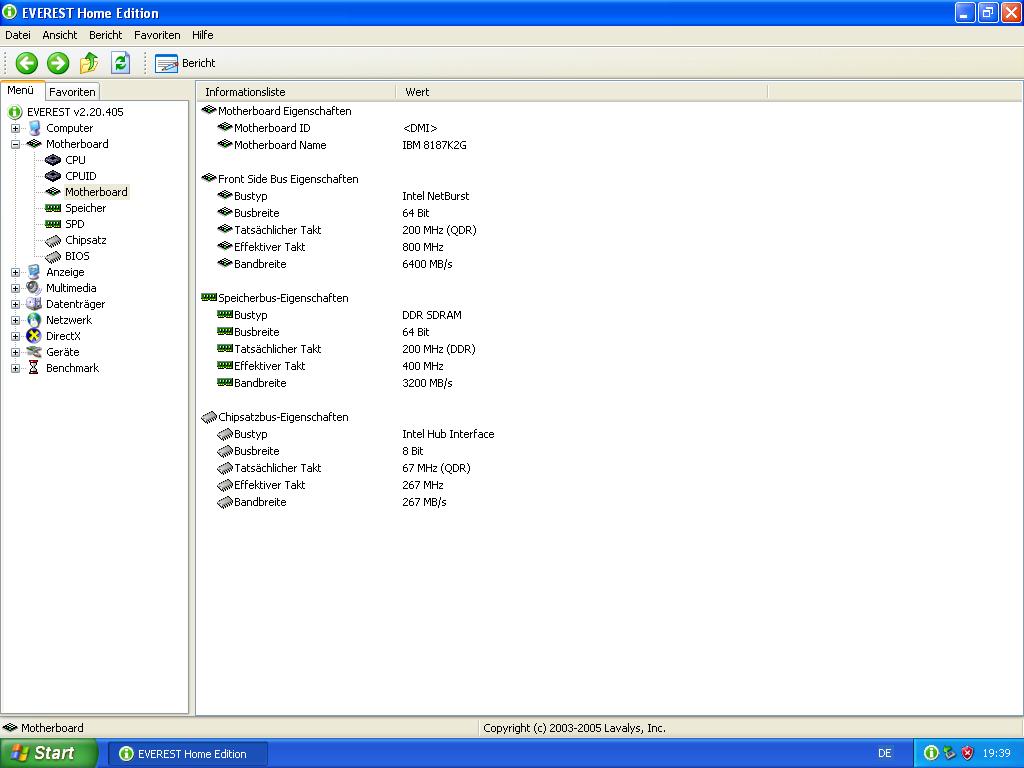The height and width of the screenshot is (768, 1024).
Task: Go back with the green left arrow
Action: coord(27,63)
